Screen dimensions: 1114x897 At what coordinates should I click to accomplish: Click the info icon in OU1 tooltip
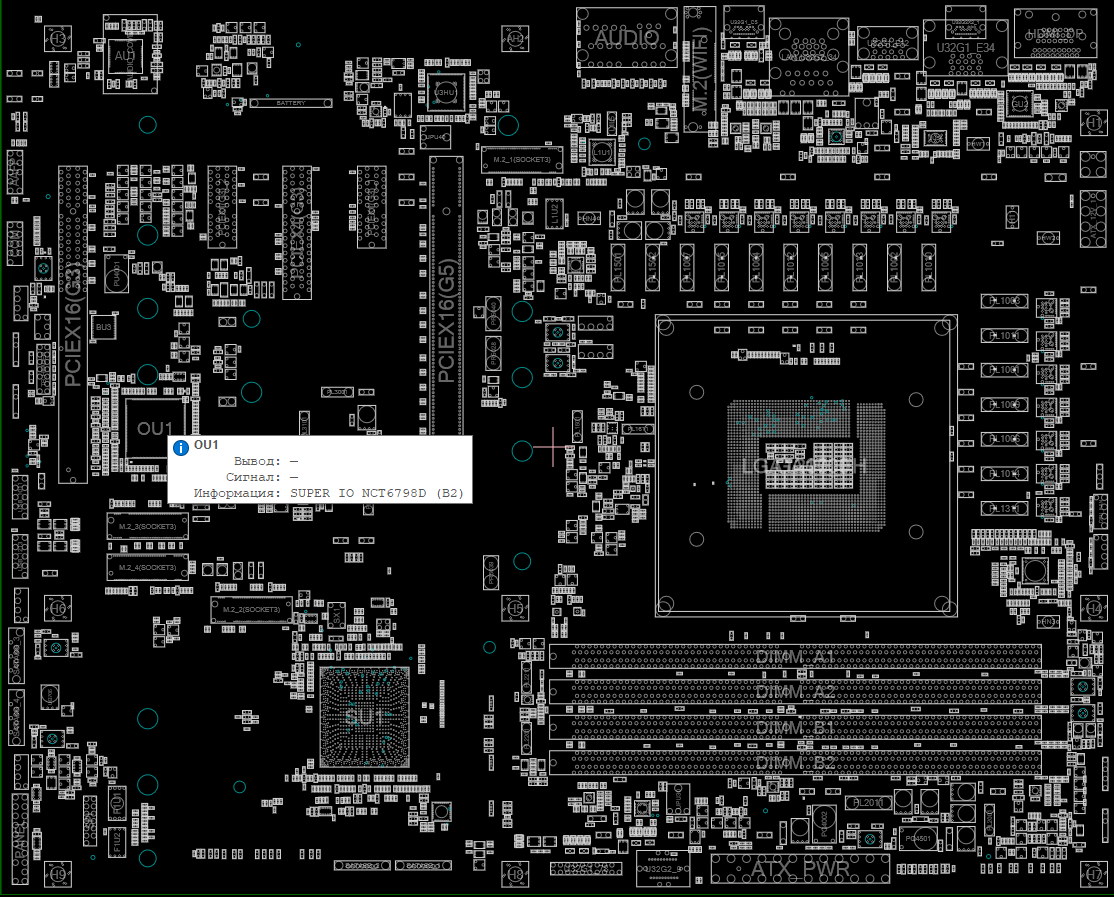(x=181, y=448)
